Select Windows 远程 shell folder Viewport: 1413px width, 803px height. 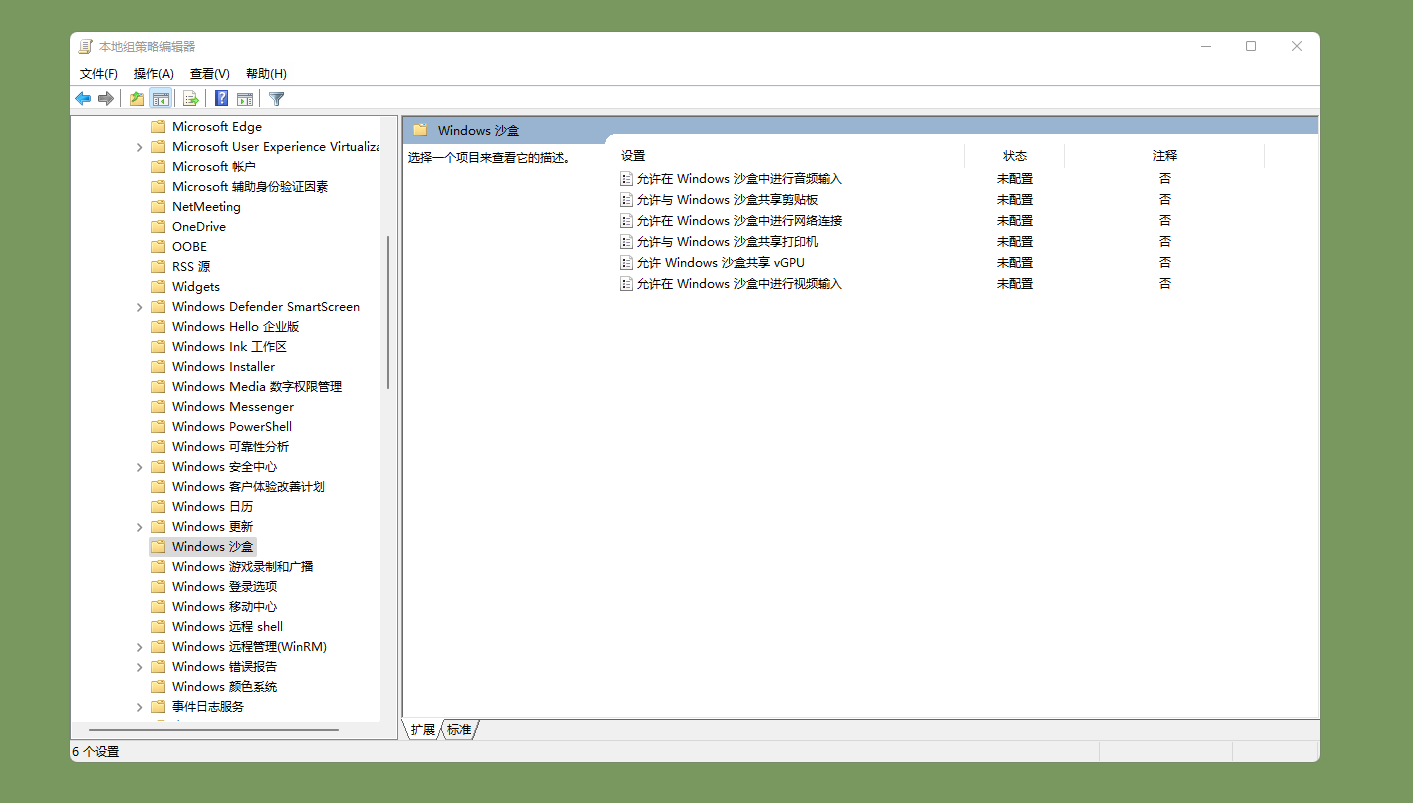click(227, 627)
